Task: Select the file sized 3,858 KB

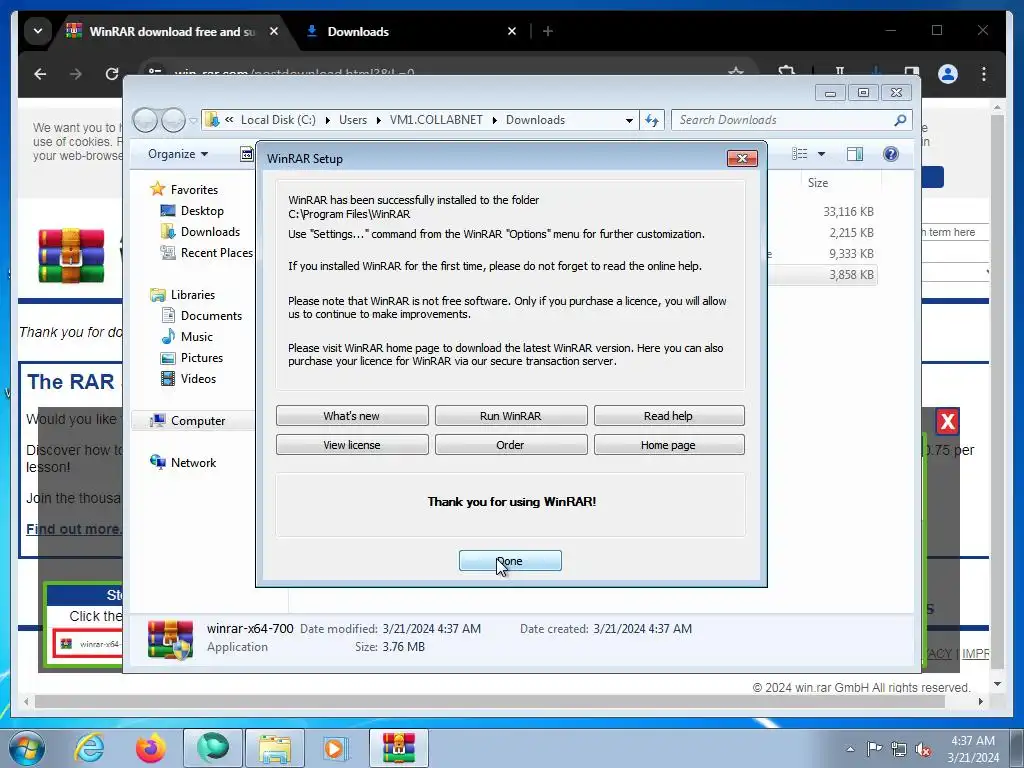Action: pyautogui.click(x=852, y=274)
